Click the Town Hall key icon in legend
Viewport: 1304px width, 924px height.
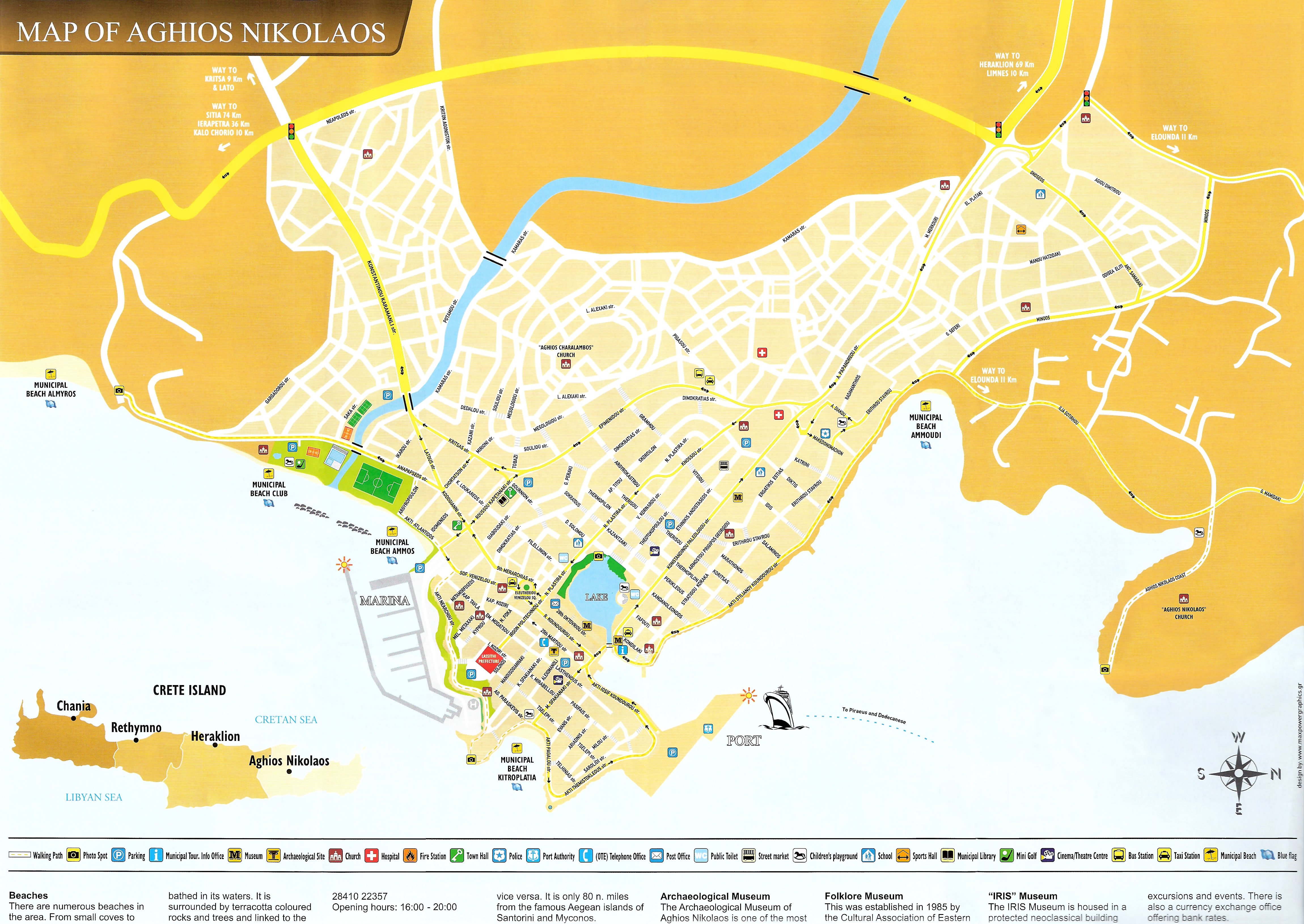457,855
